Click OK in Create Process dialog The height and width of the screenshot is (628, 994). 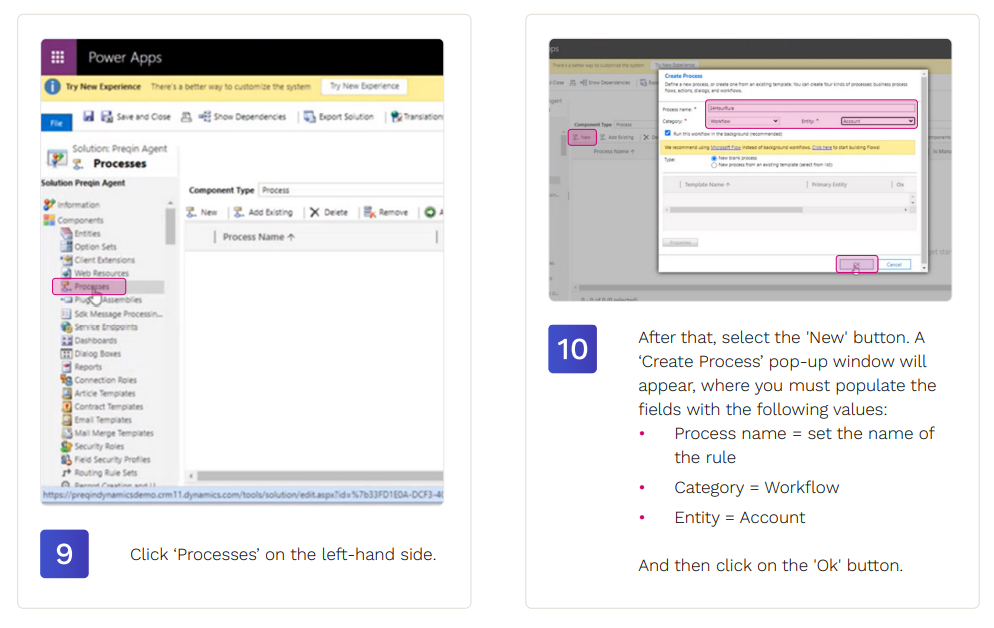[856, 264]
